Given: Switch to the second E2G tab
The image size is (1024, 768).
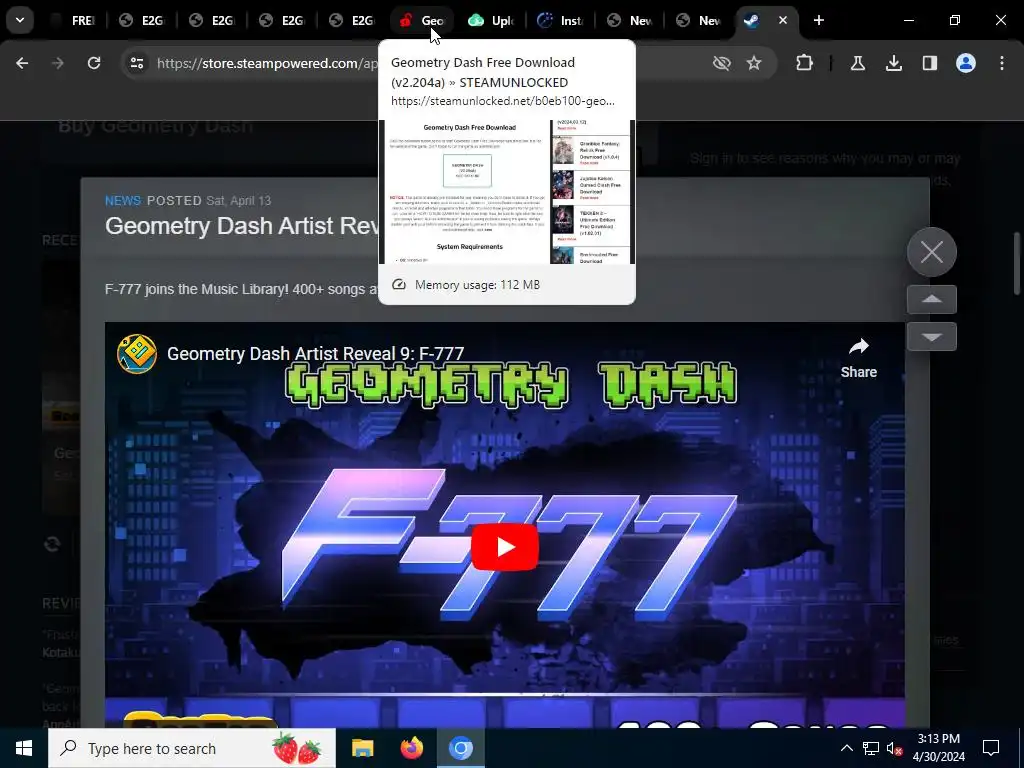Looking at the screenshot, I should pos(212,21).
